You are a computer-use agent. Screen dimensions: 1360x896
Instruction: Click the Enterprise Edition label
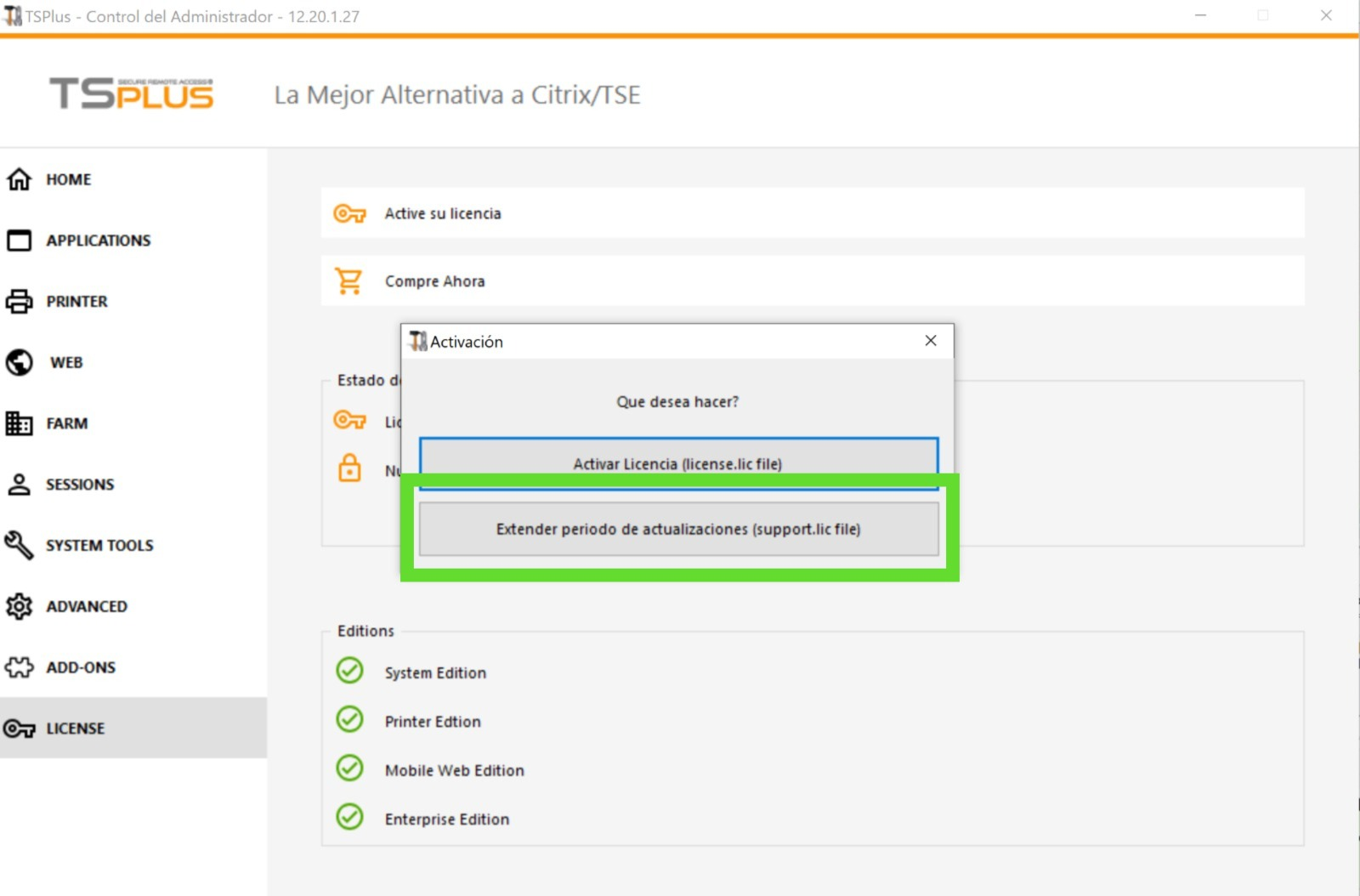pos(447,819)
